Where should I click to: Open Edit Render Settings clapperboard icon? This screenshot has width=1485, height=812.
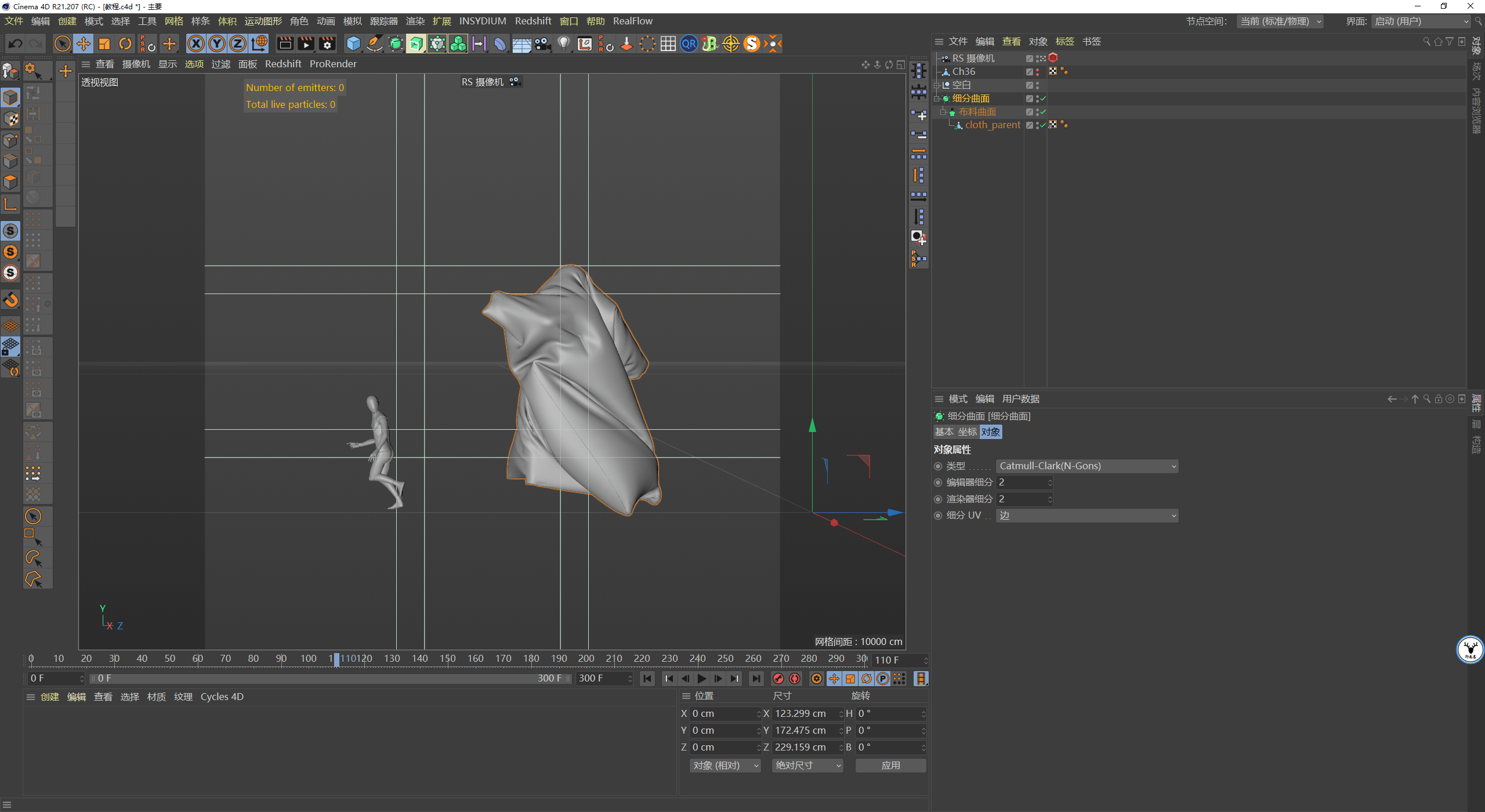click(x=327, y=43)
